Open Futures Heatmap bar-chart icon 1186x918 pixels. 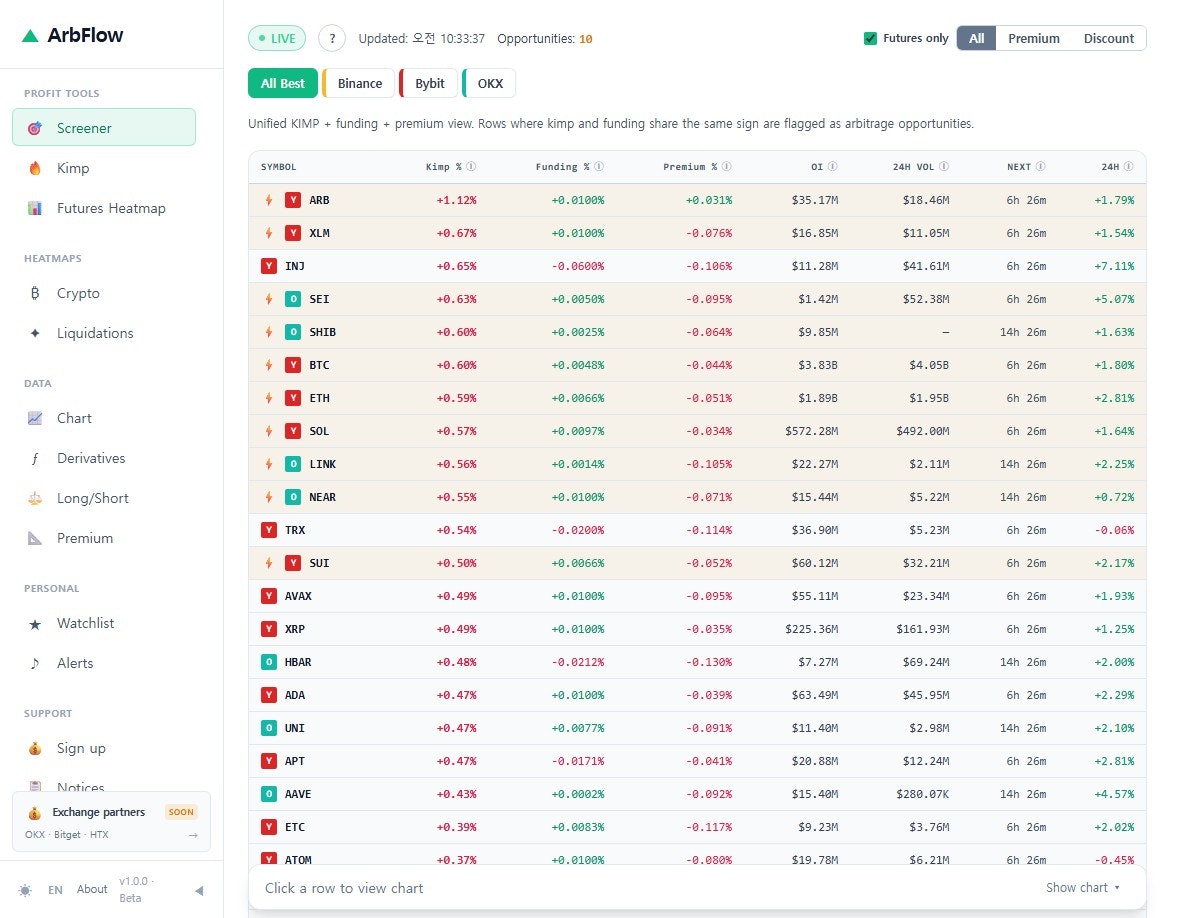[x=35, y=208]
